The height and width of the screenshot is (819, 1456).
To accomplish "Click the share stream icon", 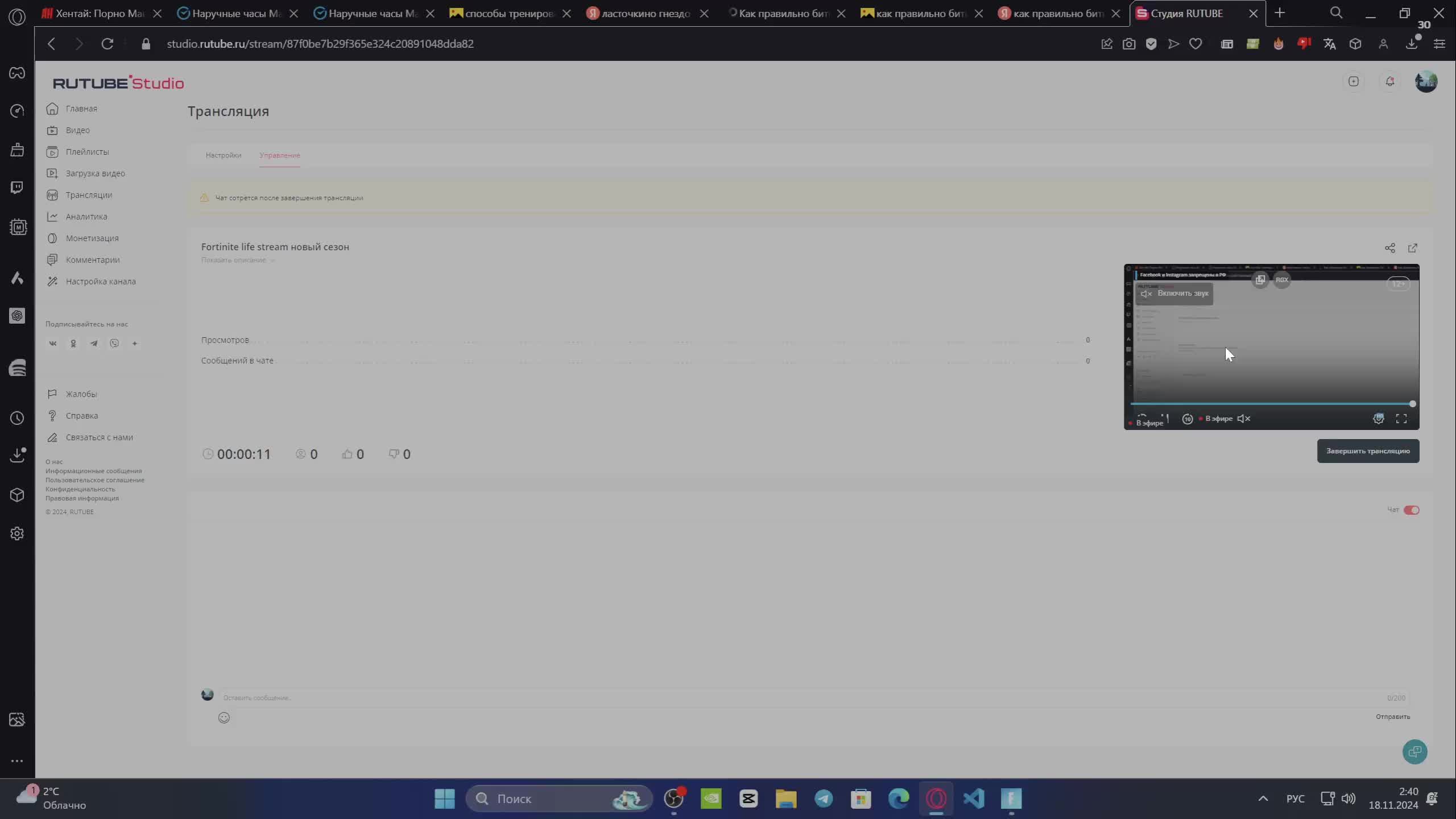I will (x=1390, y=248).
